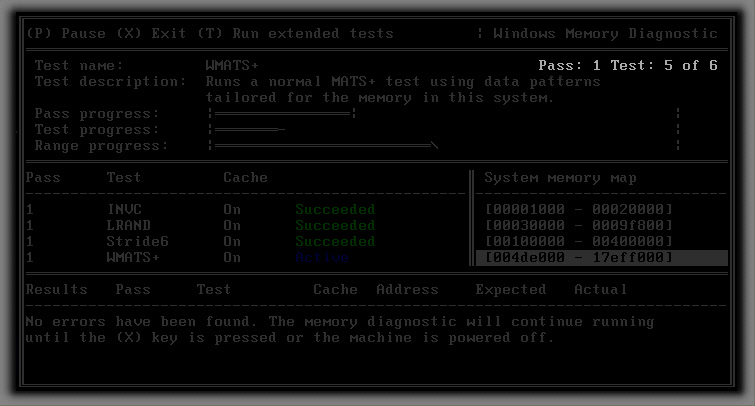The width and height of the screenshot is (755, 406).
Task: Click the Actual column header in results
Action: point(600,289)
